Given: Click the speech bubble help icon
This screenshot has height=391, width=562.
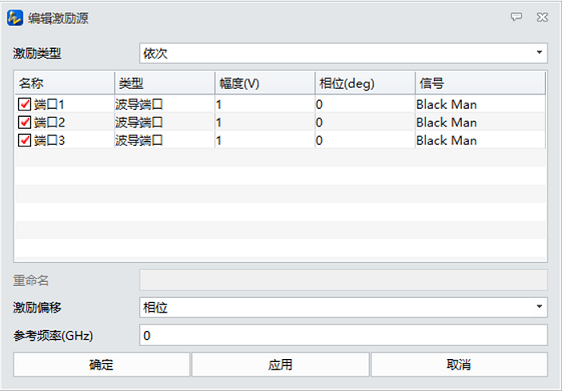Looking at the screenshot, I should [x=516, y=17].
